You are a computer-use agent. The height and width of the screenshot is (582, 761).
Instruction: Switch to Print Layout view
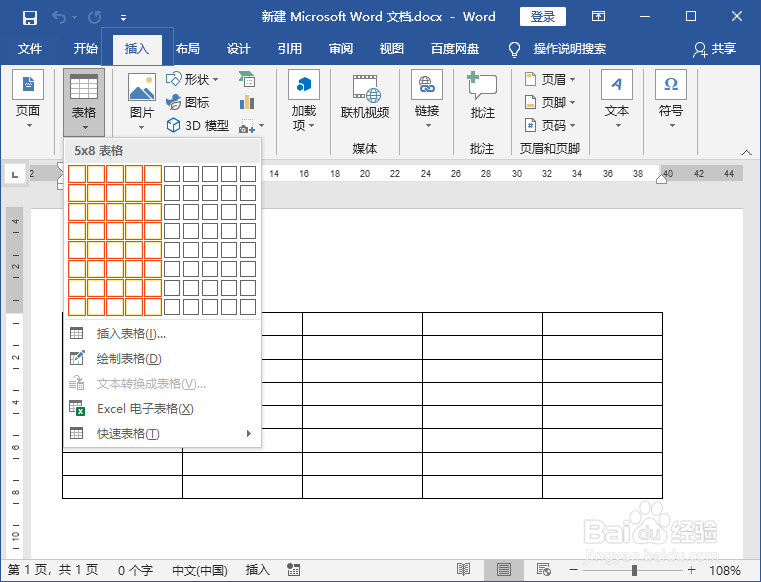pyautogui.click(x=504, y=569)
